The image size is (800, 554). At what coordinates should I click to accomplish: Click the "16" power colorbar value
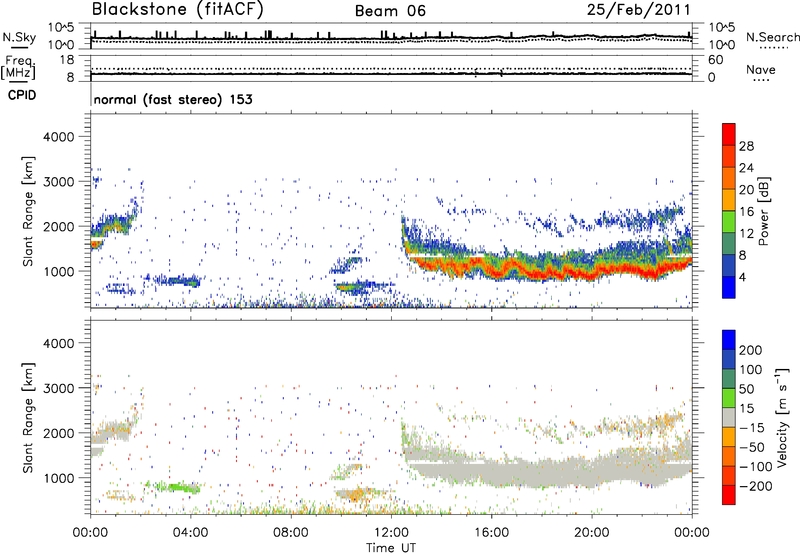[746, 212]
